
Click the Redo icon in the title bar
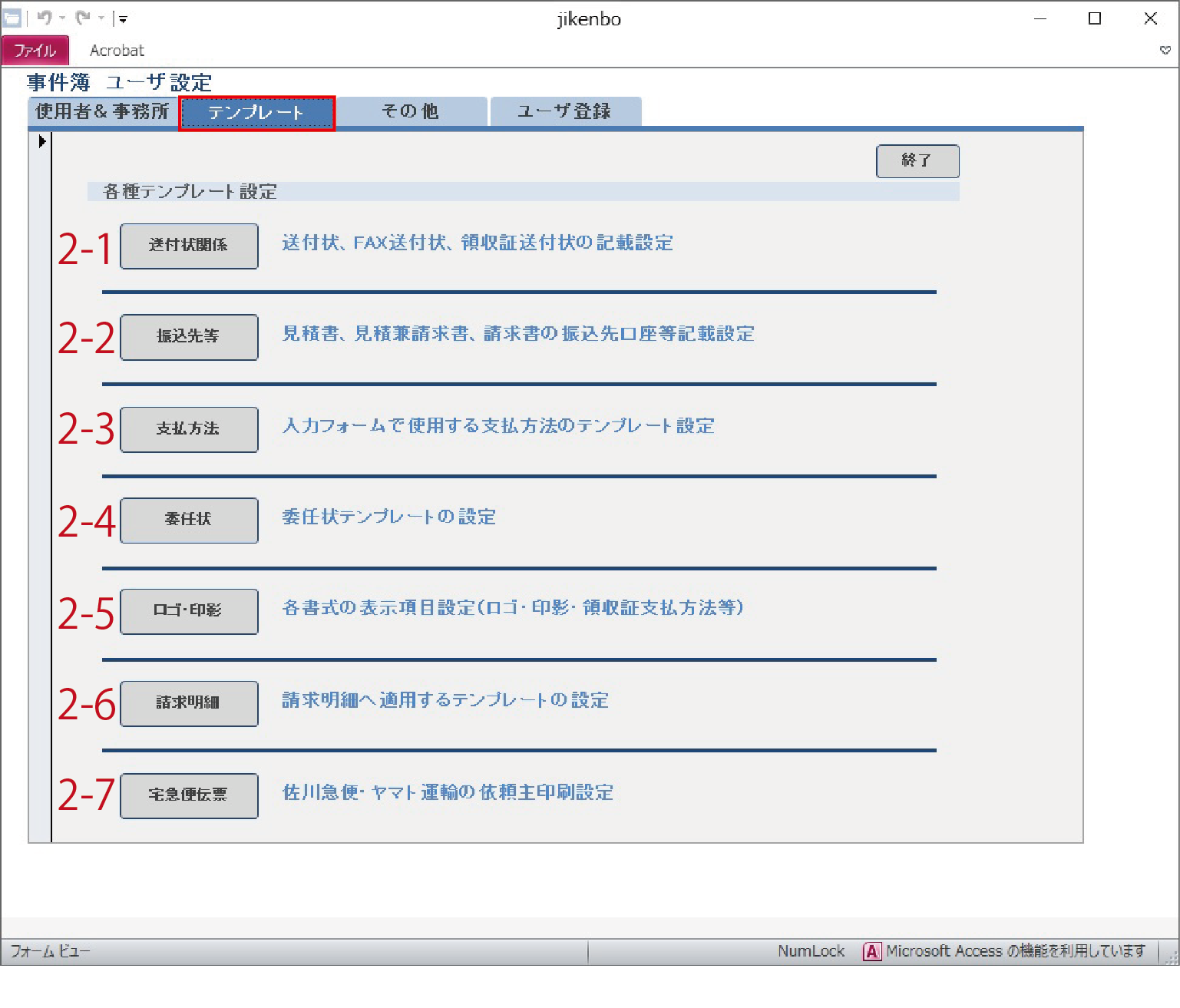[x=83, y=18]
